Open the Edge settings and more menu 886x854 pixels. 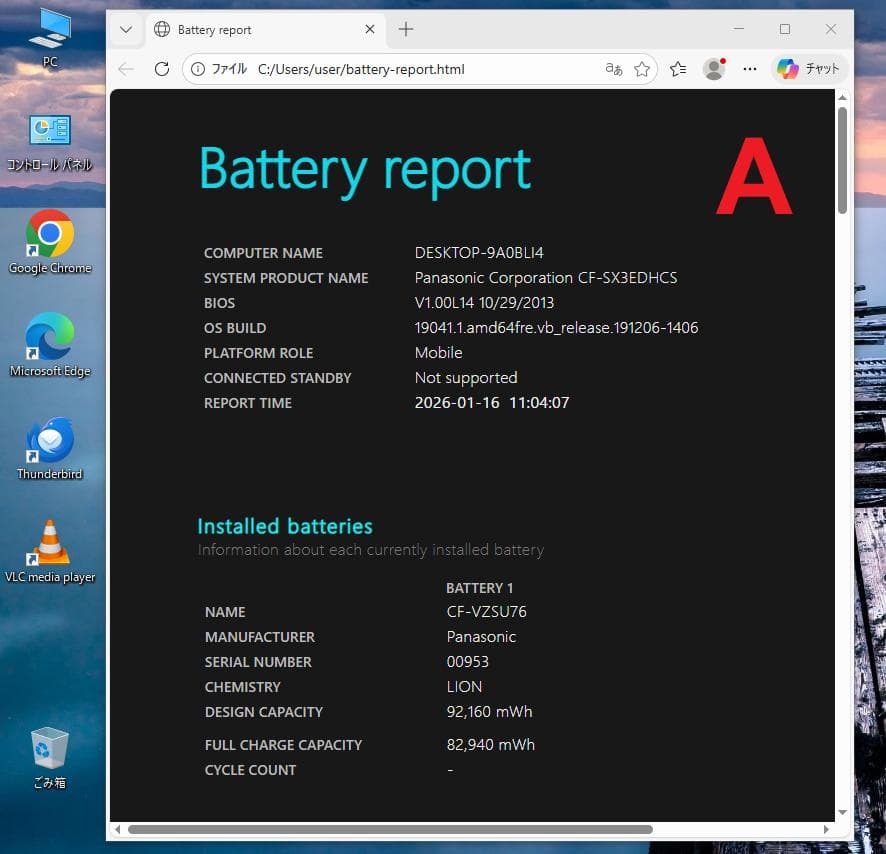(750, 69)
